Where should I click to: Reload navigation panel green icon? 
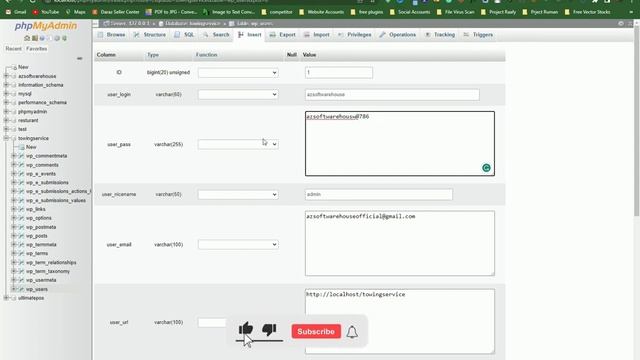point(64,38)
